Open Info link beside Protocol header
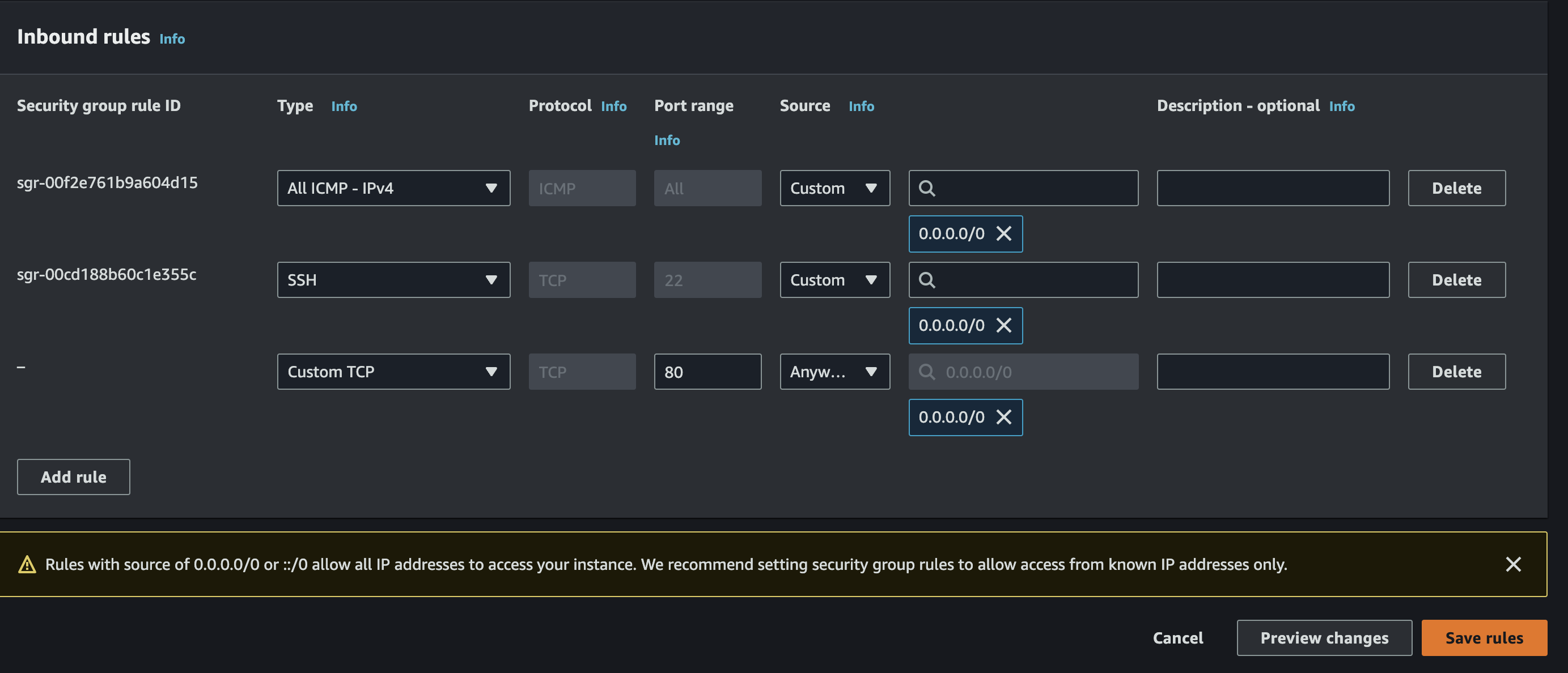The width and height of the screenshot is (1568, 673). 613,107
